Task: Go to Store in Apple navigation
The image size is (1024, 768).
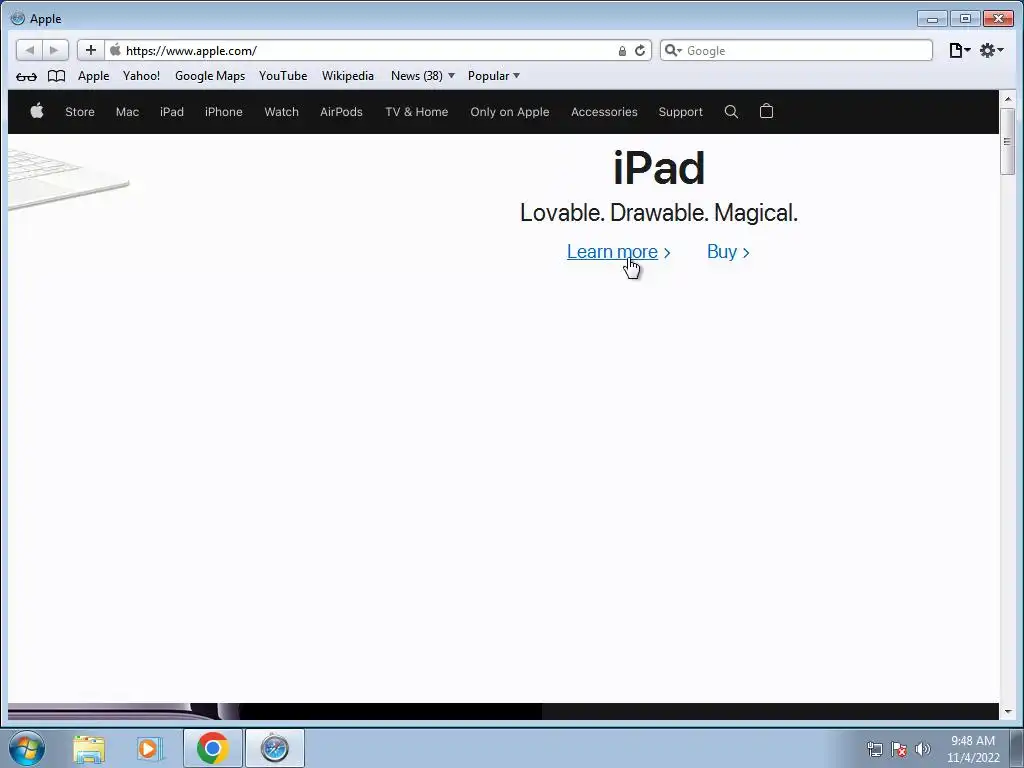Action: click(x=80, y=112)
